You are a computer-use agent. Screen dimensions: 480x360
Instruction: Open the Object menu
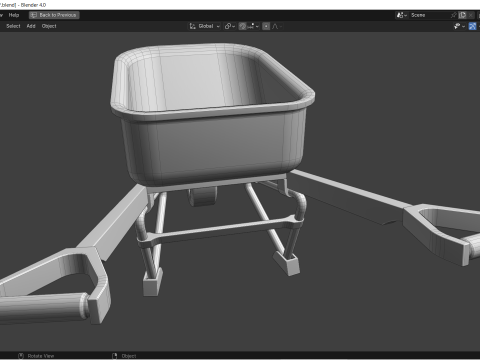pos(49,26)
